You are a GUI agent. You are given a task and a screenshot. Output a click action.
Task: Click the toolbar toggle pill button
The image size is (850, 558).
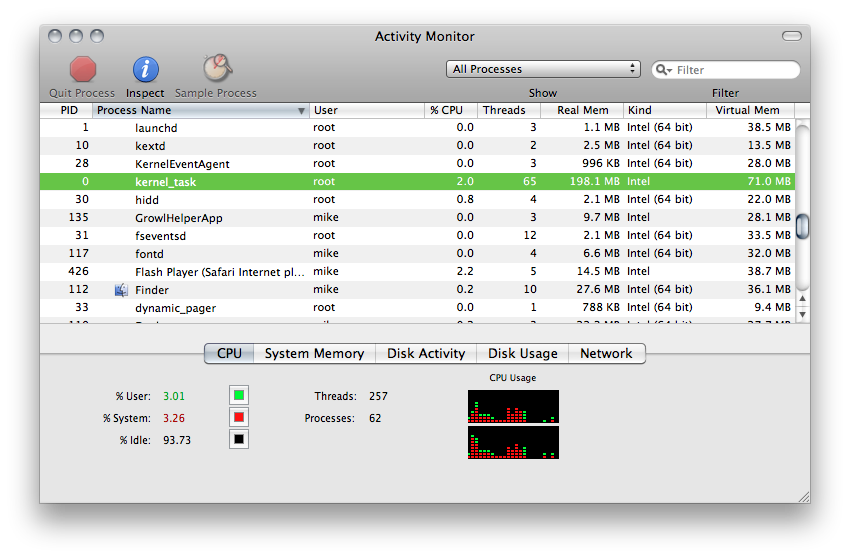[x=791, y=36]
